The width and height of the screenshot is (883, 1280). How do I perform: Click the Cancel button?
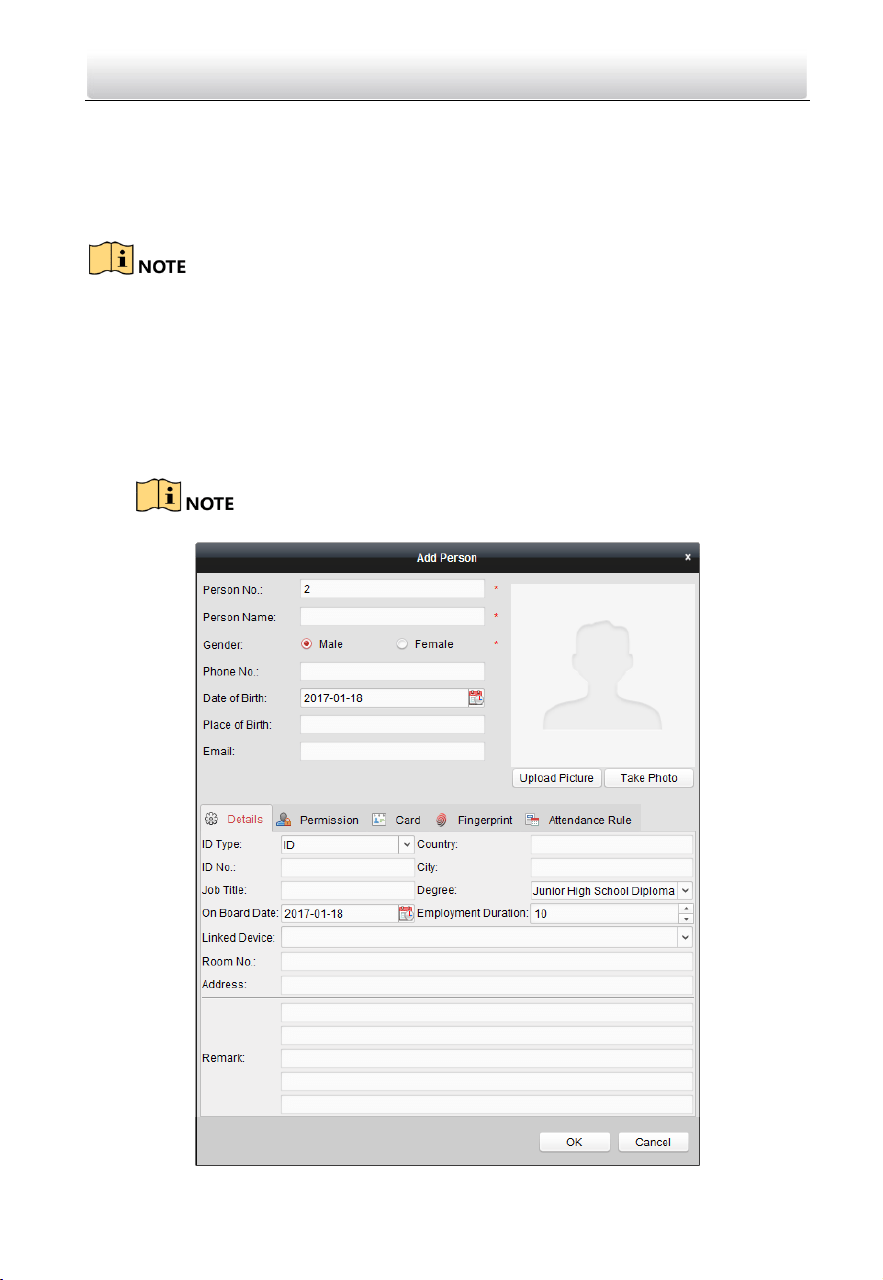[x=653, y=1142]
